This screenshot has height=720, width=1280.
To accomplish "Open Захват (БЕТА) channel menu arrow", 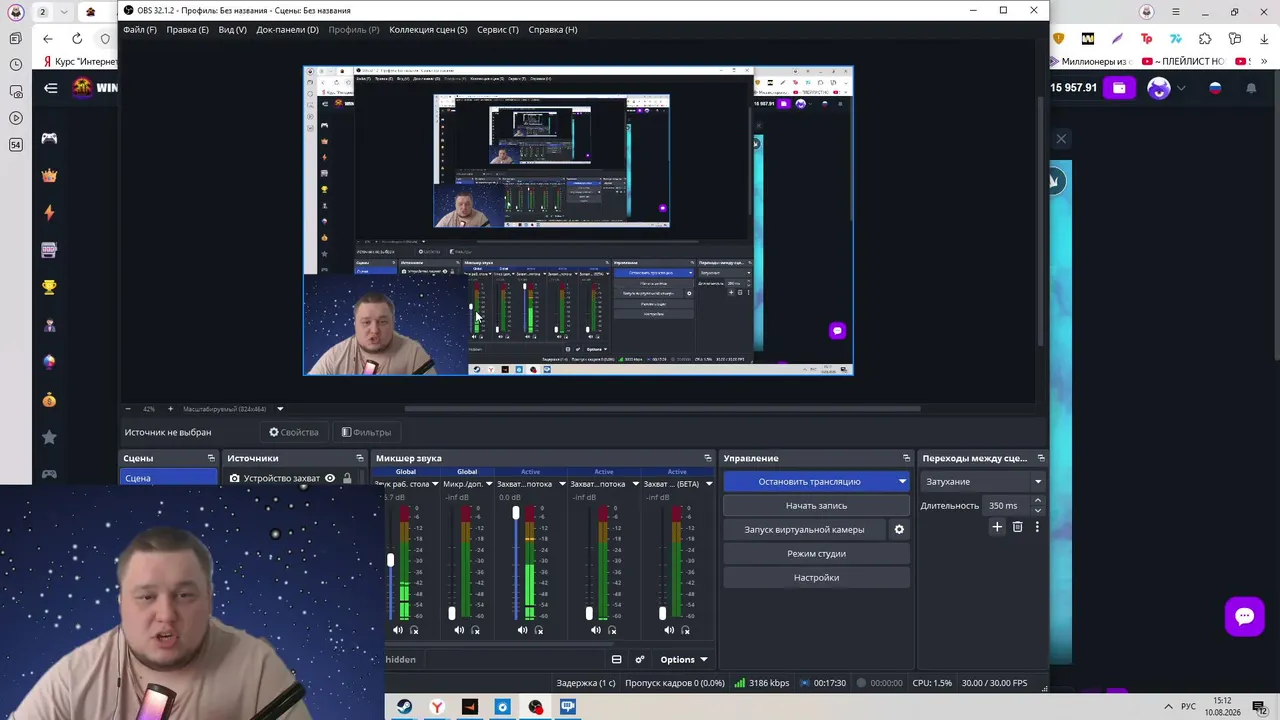I will [x=709, y=484].
